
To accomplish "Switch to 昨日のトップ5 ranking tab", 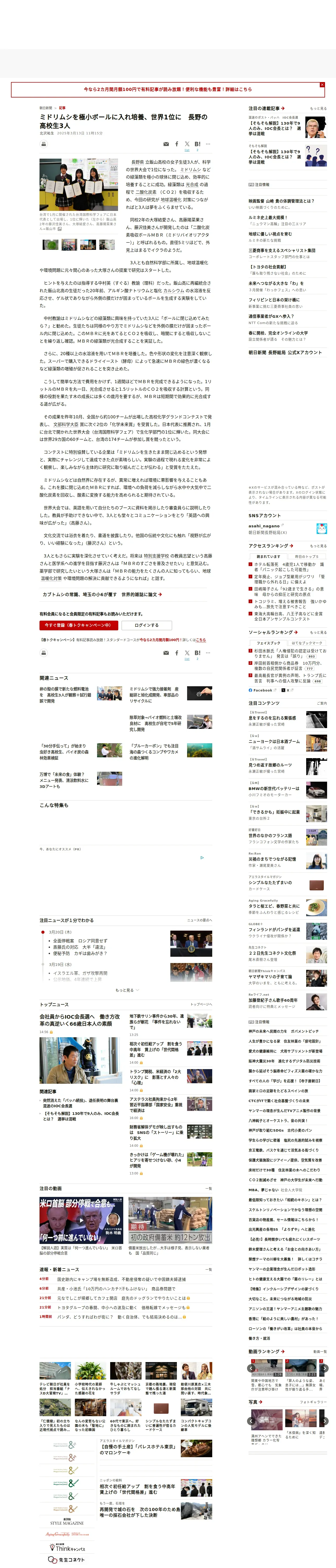I will [307, 556].
